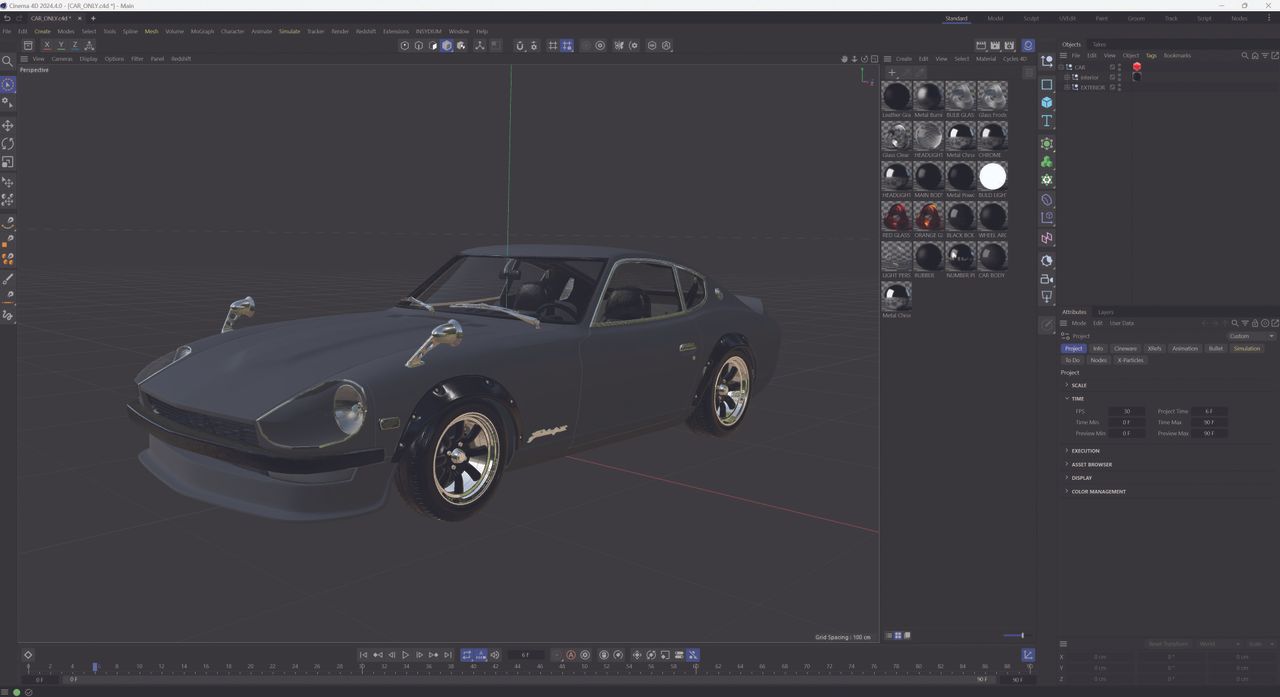1280x697 pixels.
Task: Open the To Do project tab
Action: pyautogui.click(x=1072, y=360)
